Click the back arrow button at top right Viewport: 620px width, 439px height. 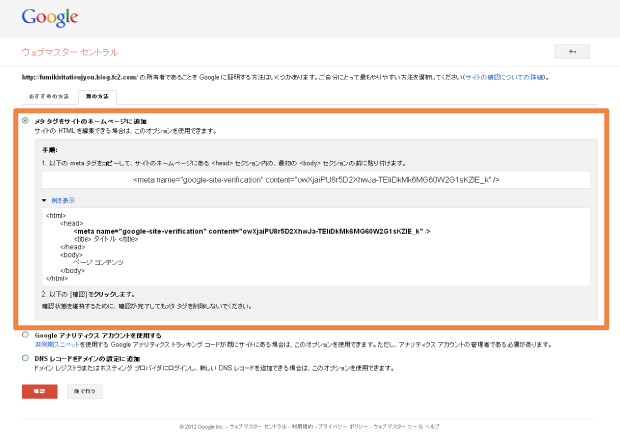click(572, 51)
